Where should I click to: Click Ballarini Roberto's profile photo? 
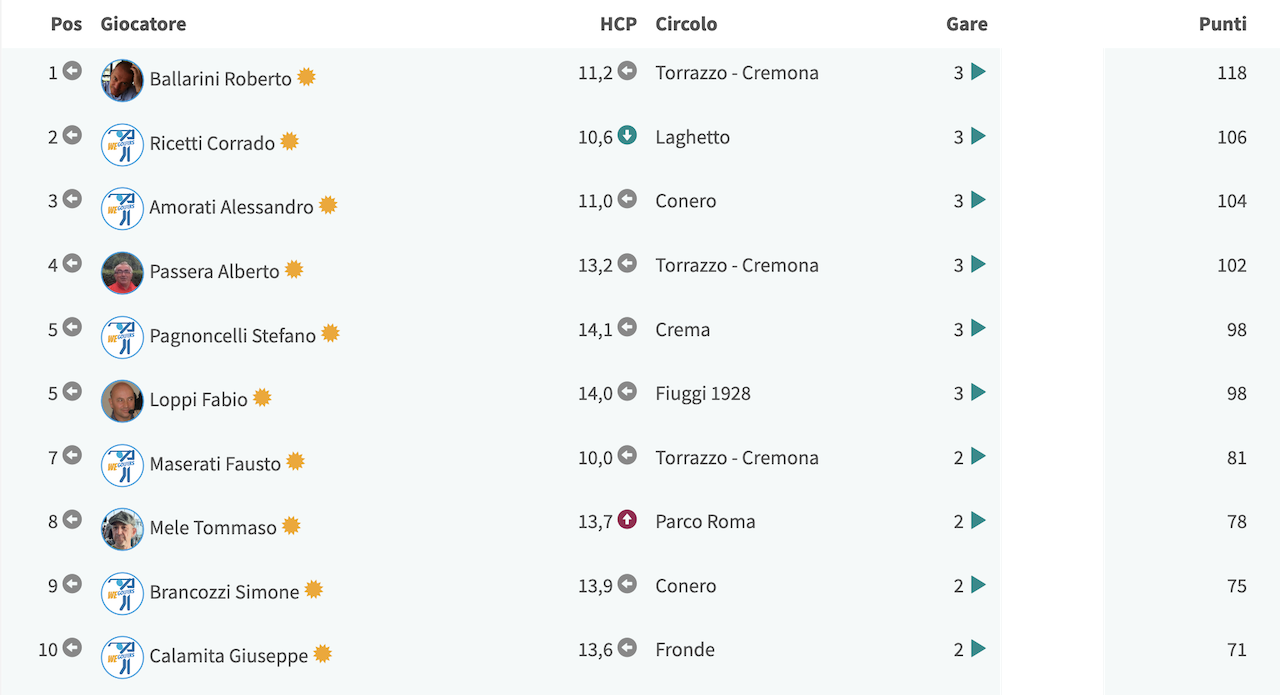(x=122, y=80)
